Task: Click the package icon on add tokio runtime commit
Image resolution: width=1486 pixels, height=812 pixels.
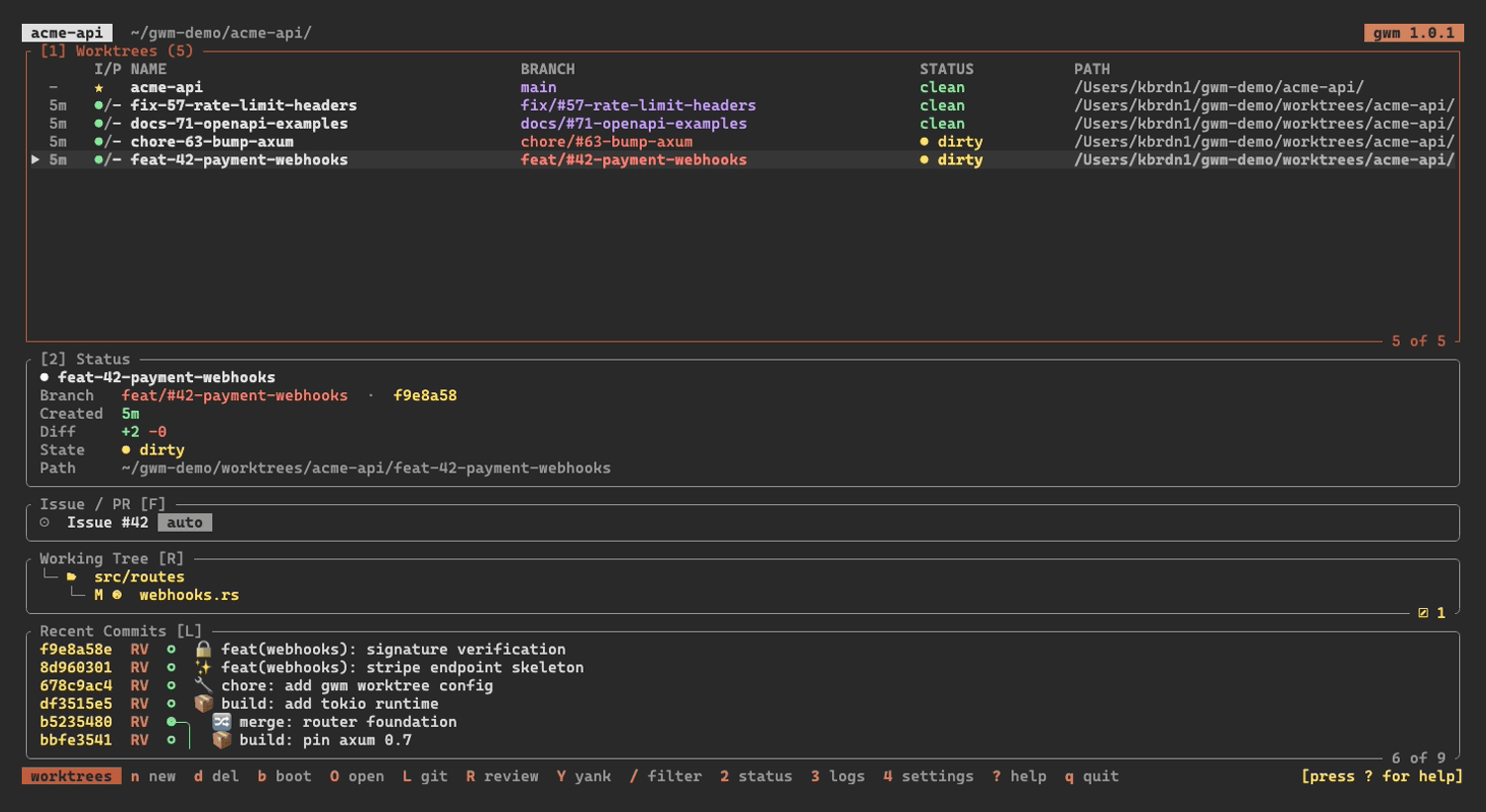Action: (x=203, y=704)
